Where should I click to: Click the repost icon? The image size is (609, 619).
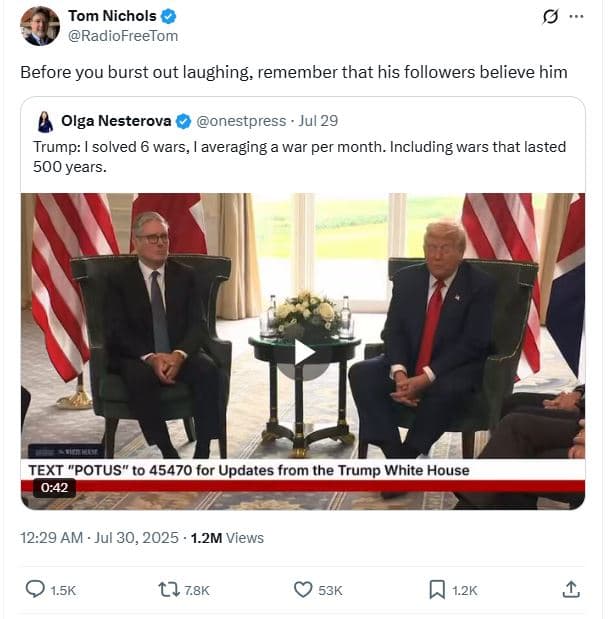(x=169, y=590)
